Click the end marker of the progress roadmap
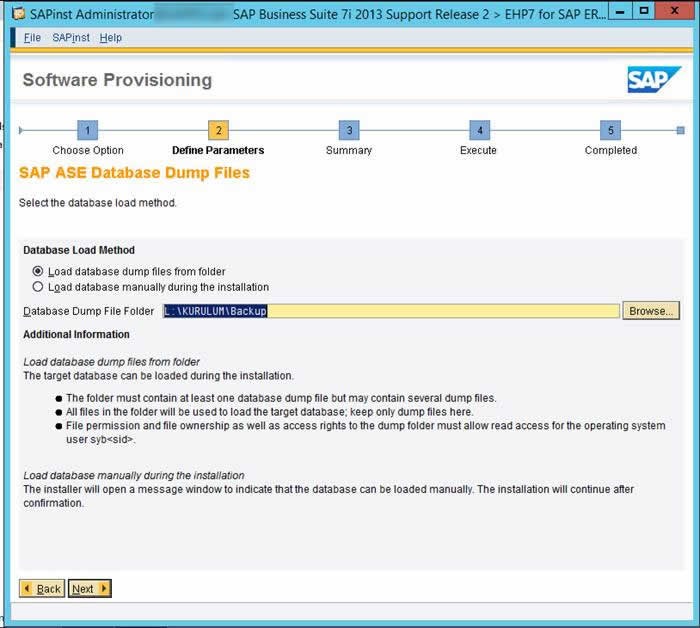 pyautogui.click(x=680, y=130)
